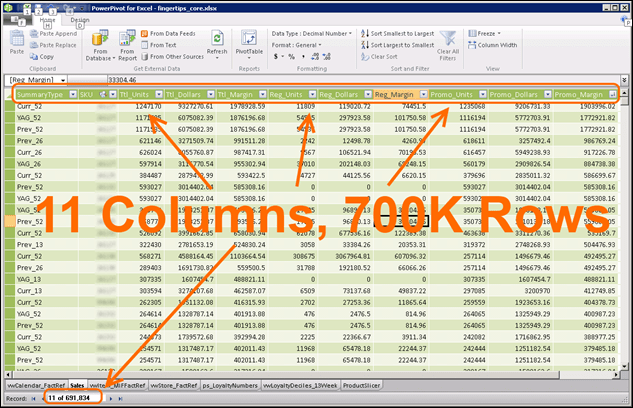Click the Refresh icon
The image size is (633, 408).
click(217, 40)
